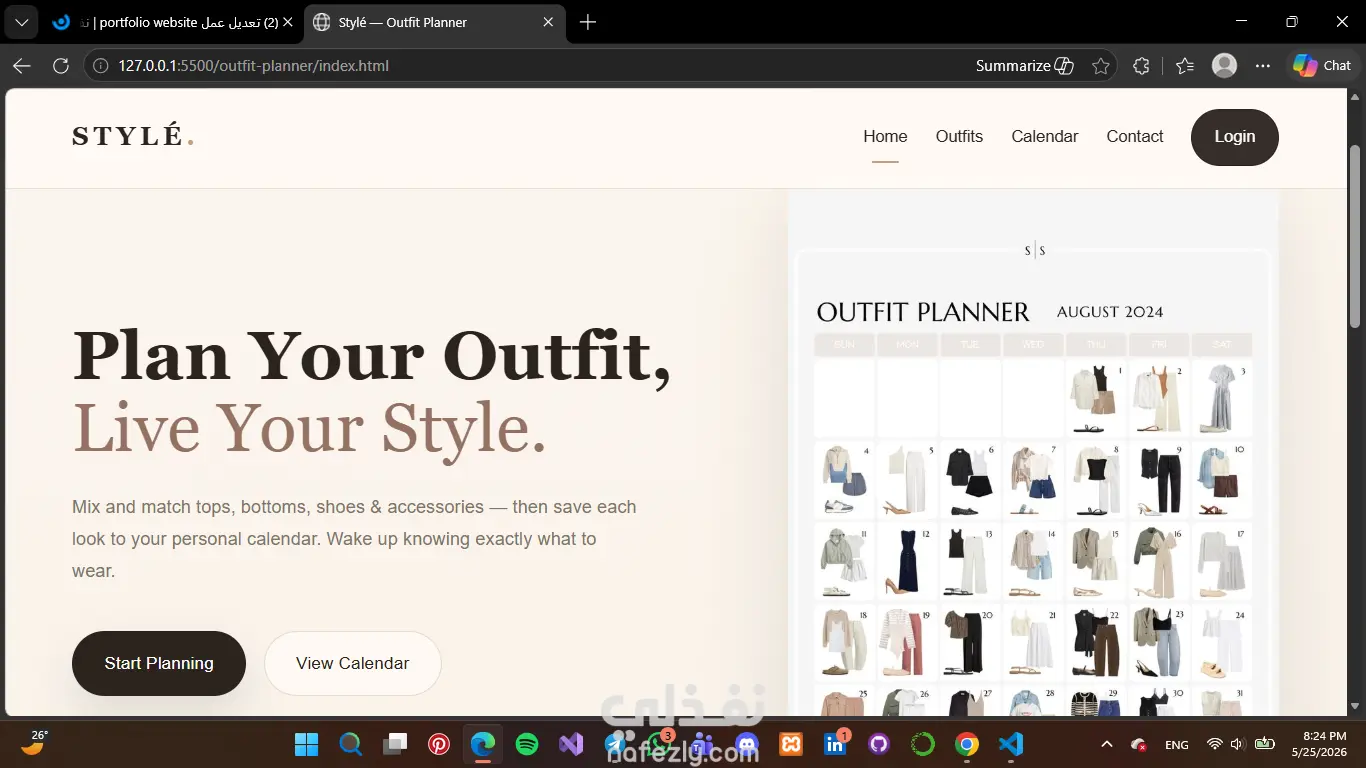Open LinkedIn from the taskbar
The width and height of the screenshot is (1366, 768).
point(835,744)
